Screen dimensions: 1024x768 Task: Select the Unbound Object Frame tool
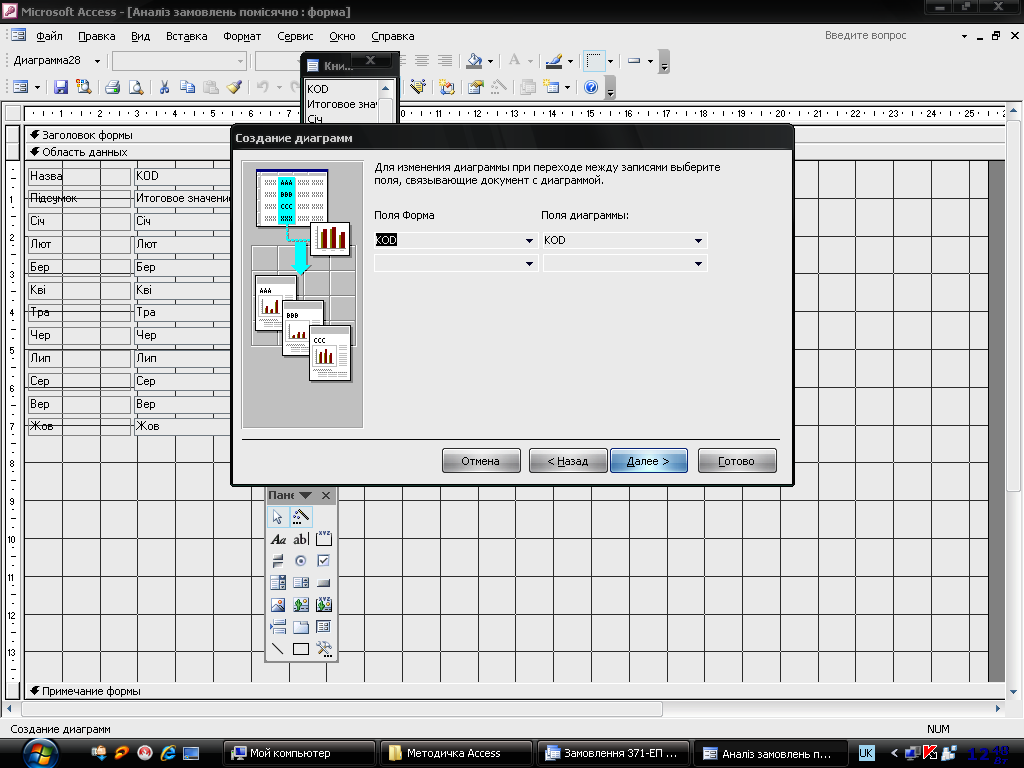coord(300,605)
